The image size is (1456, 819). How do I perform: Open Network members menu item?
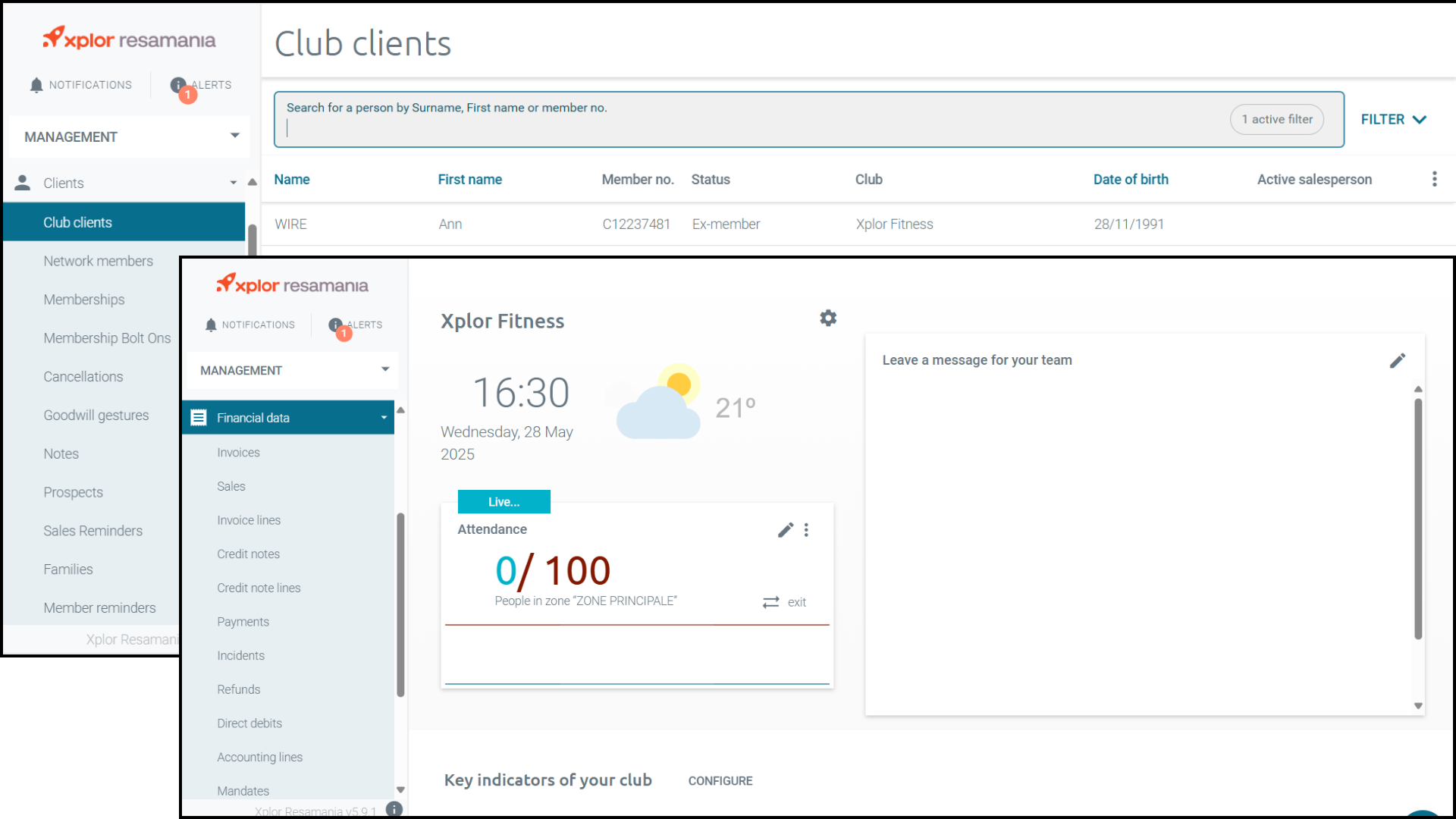[x=99, y=261]
